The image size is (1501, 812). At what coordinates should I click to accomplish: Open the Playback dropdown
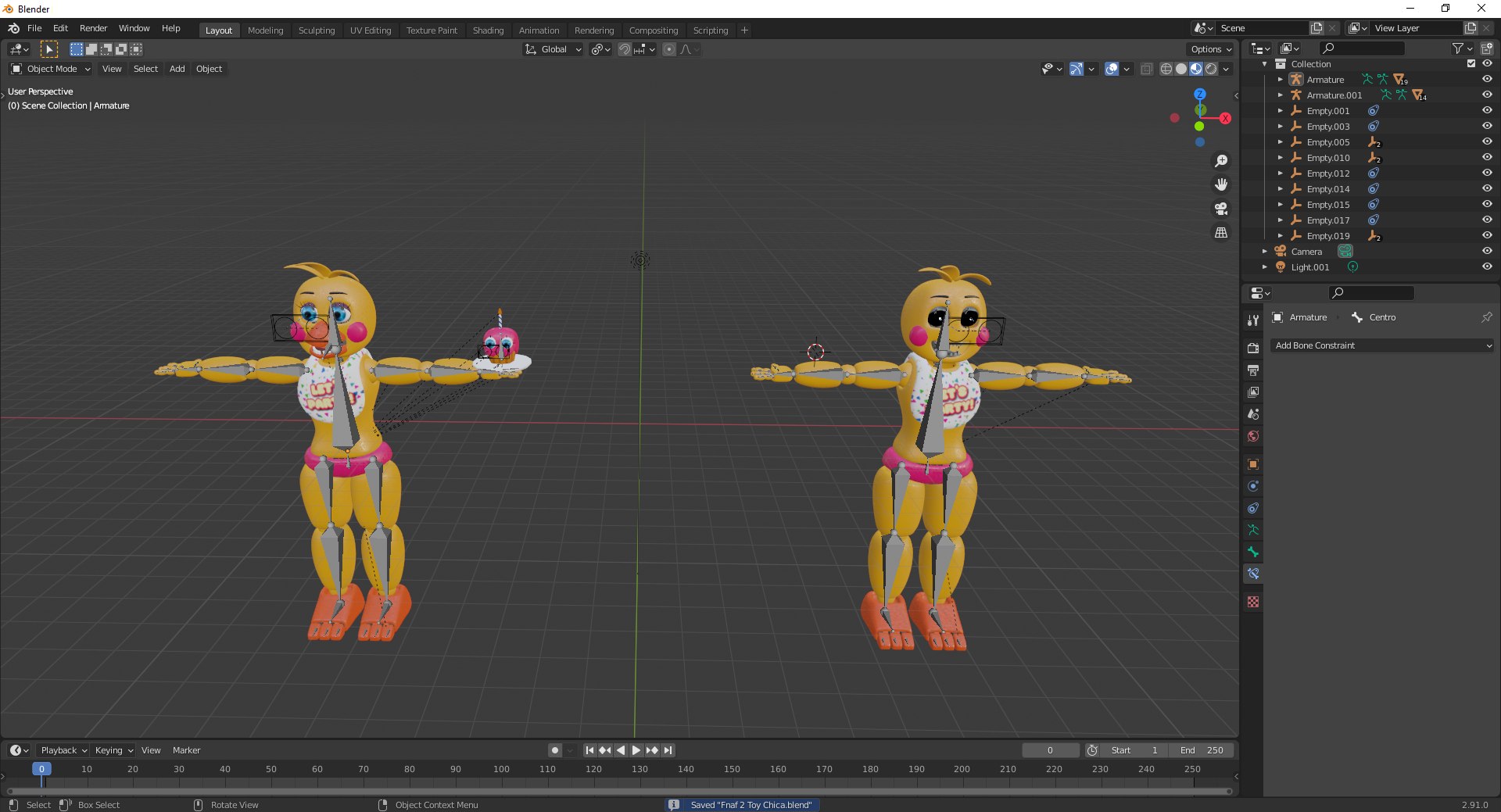[x=63, y=750]
